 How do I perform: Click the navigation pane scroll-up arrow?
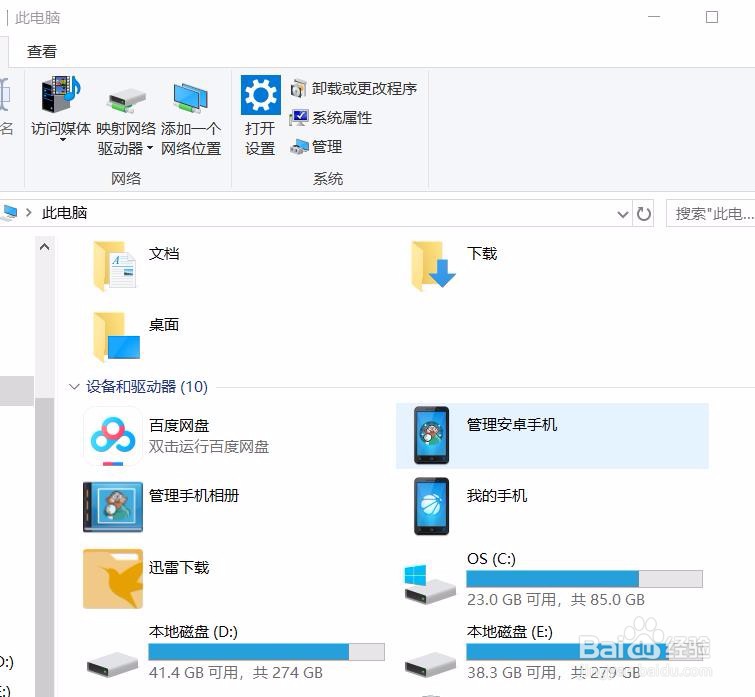[44, 247]
